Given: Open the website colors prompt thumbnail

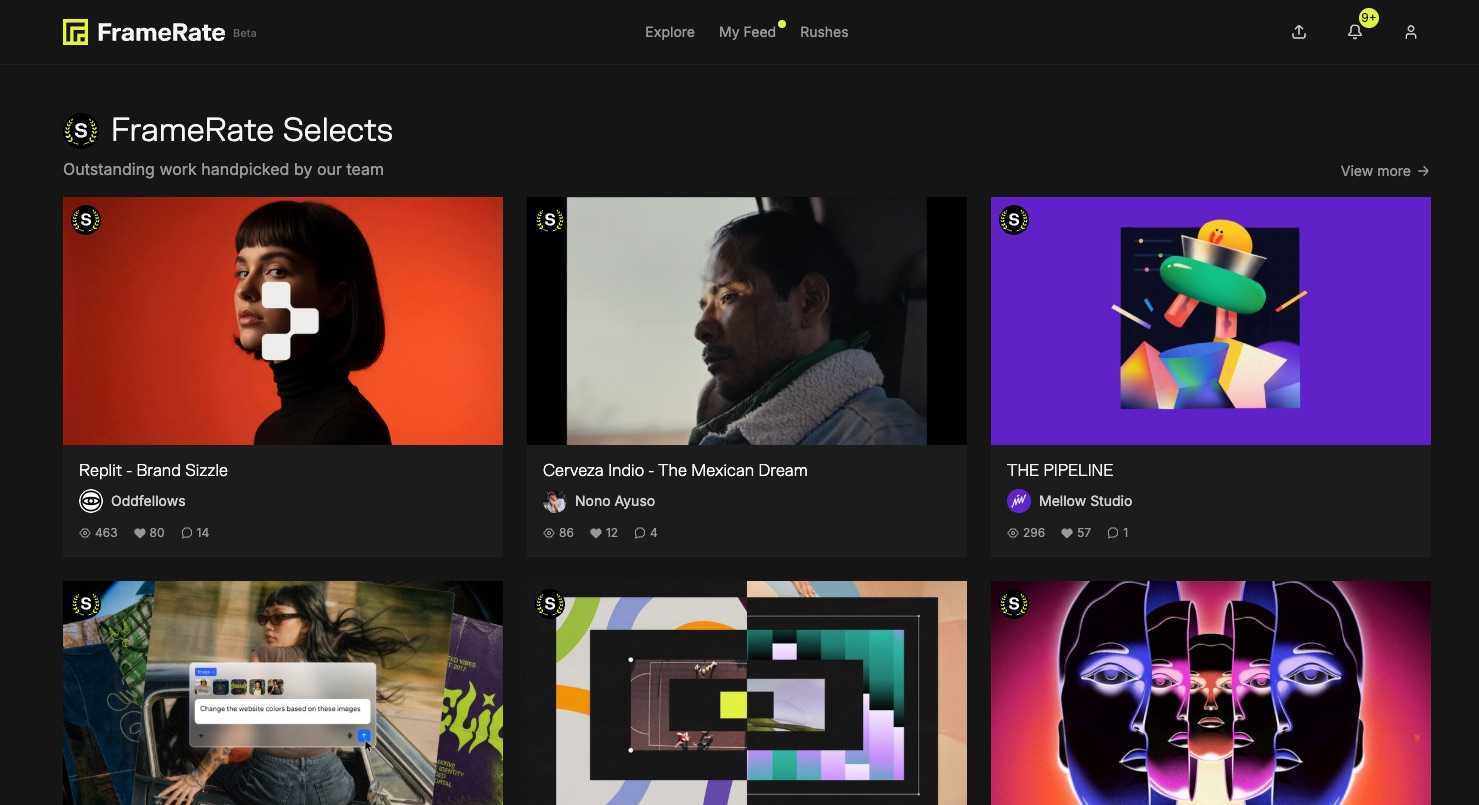Looking at the screenshot, I should (x=283, y=693).
